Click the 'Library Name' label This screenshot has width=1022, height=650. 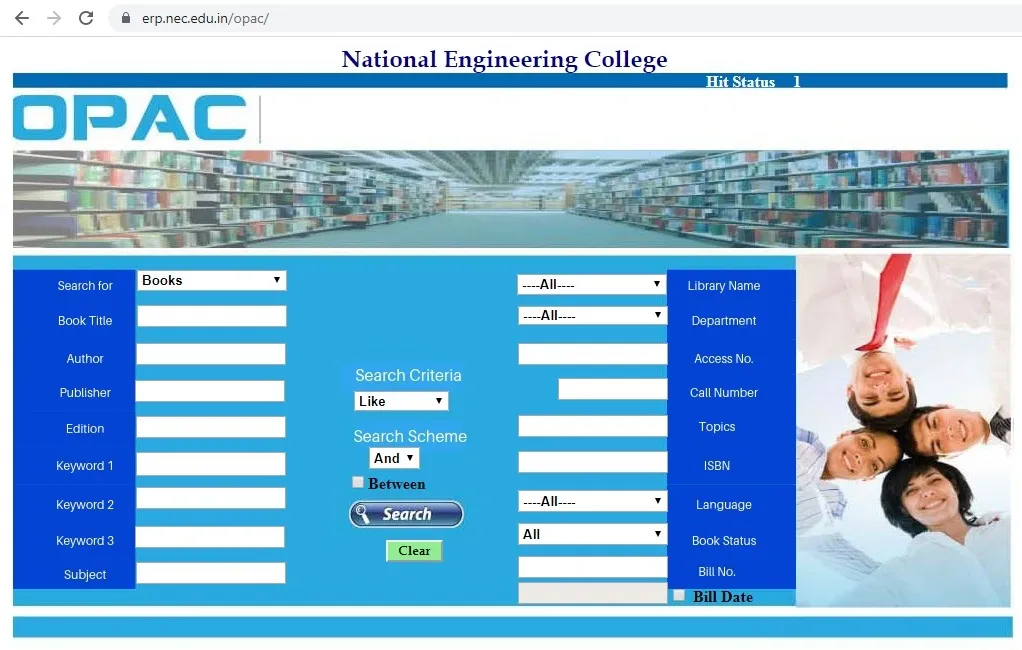click(x=723, y=286)
